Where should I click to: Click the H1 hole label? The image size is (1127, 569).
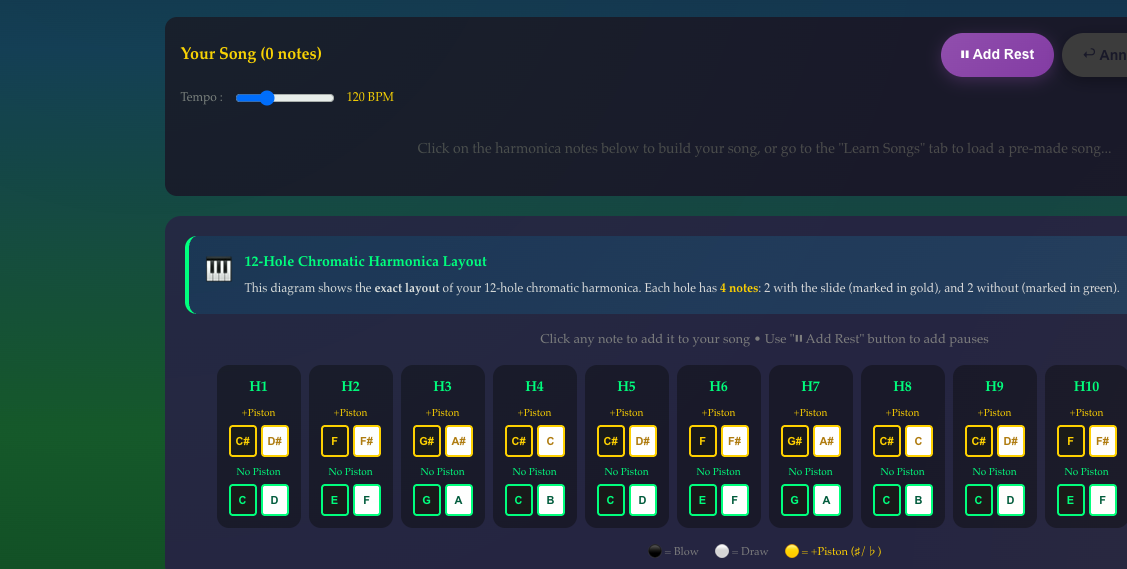[259, 387]
